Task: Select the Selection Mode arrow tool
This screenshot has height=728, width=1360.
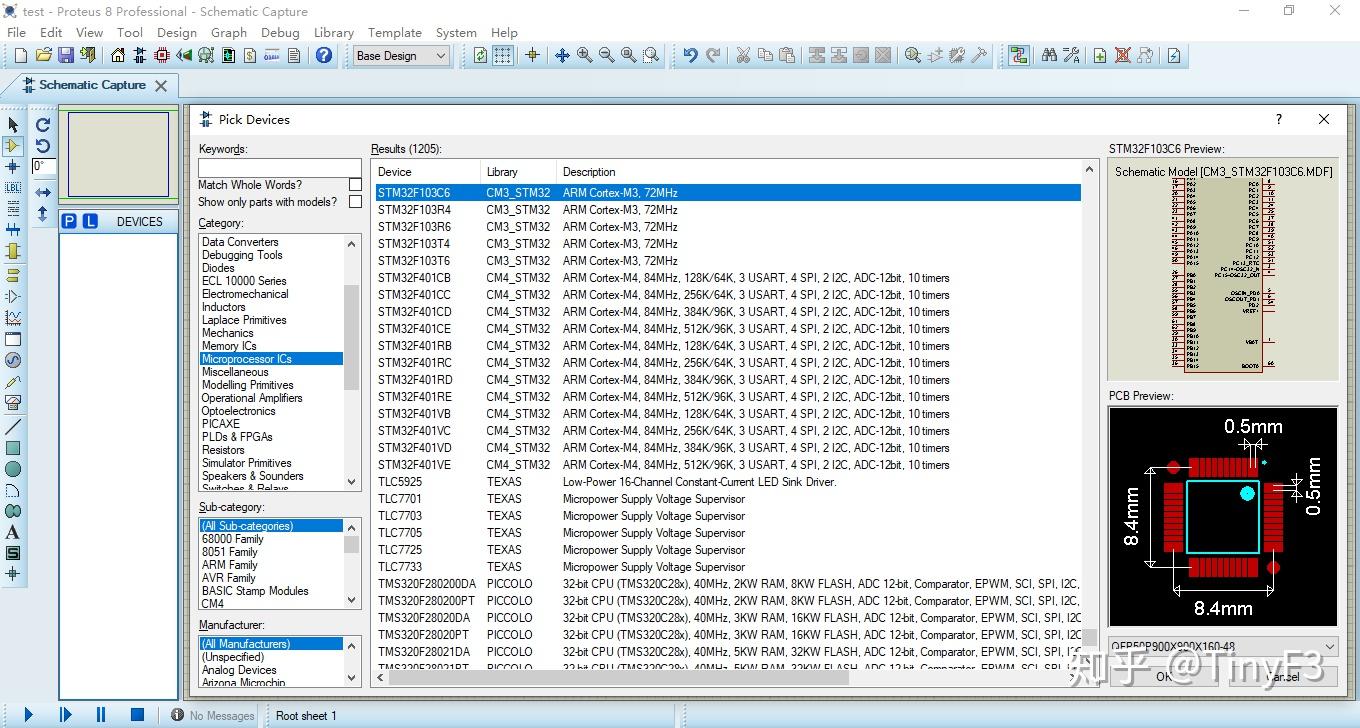Action: click(x=13, y=124)
